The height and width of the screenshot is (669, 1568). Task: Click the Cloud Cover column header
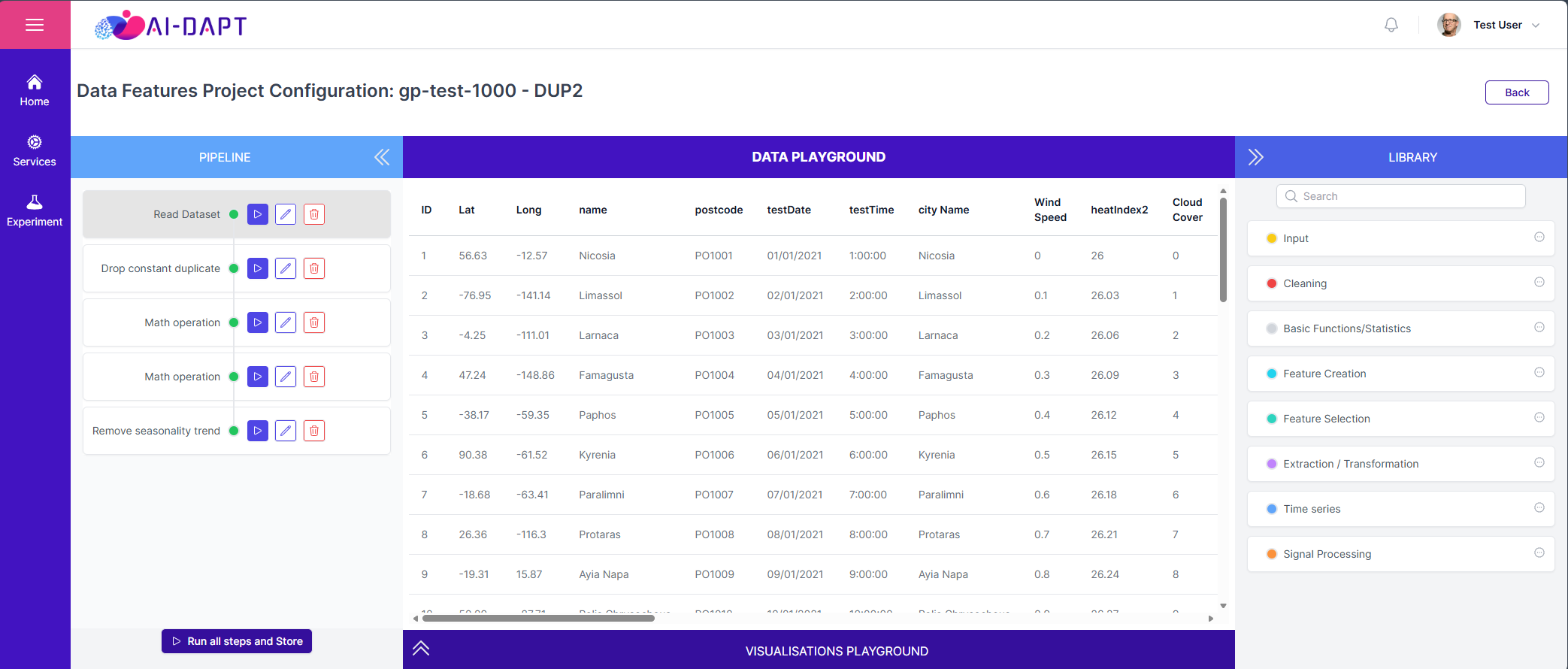[1188, 210]
